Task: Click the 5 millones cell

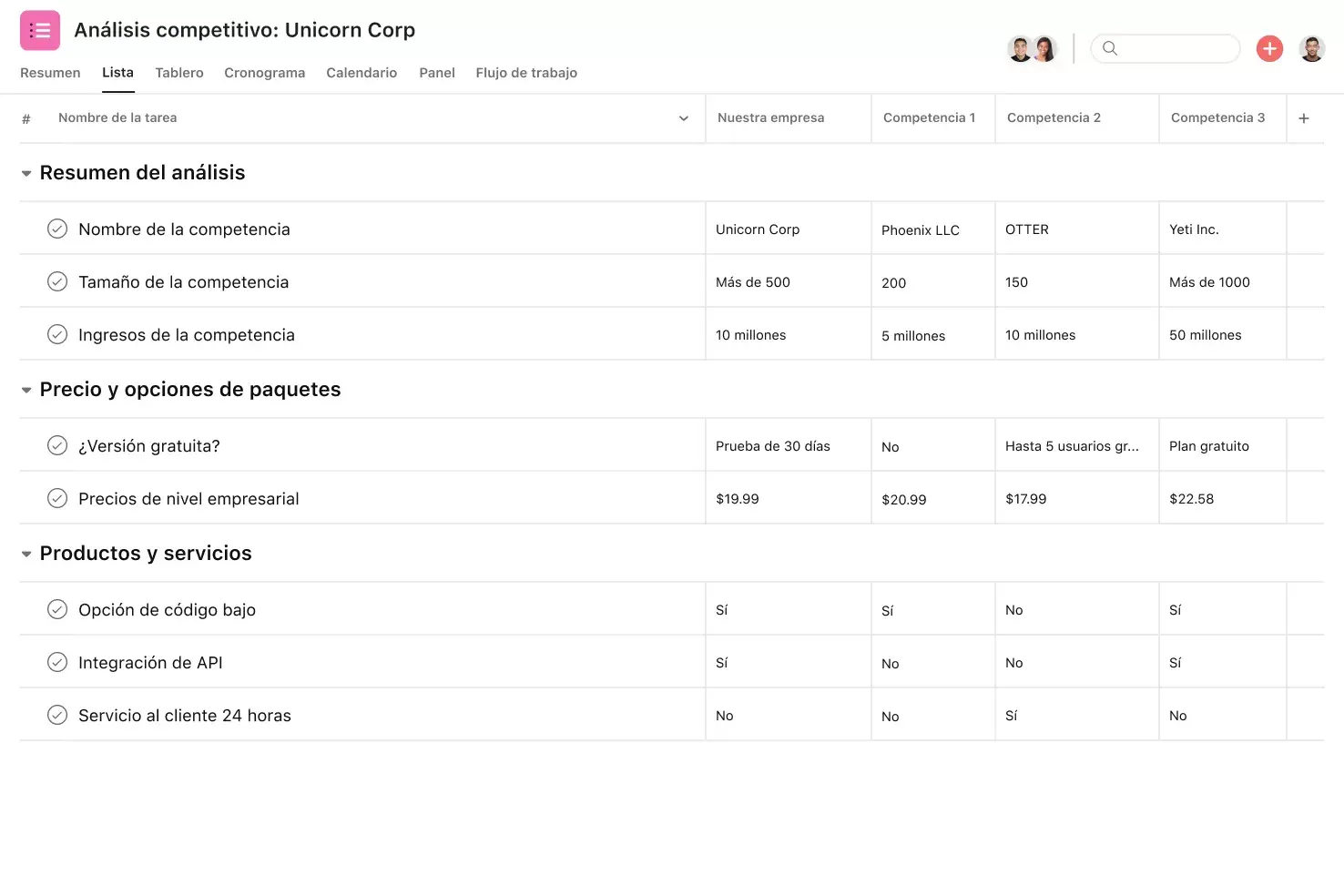Action: pos(933,334)
